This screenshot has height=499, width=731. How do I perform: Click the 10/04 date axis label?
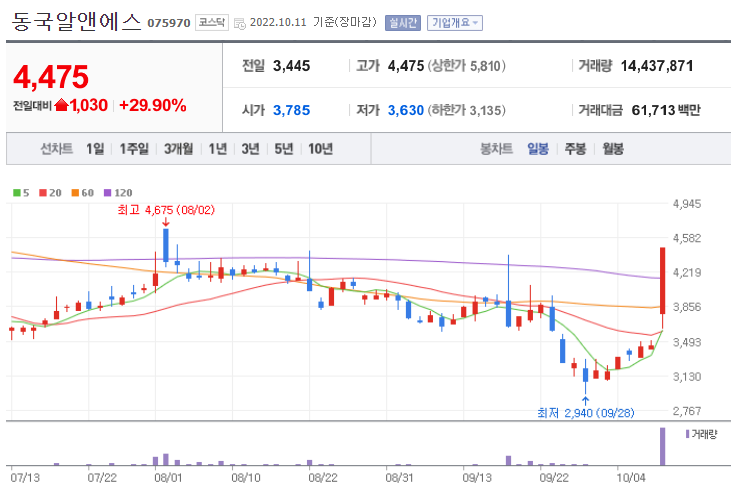pos(631,478)
